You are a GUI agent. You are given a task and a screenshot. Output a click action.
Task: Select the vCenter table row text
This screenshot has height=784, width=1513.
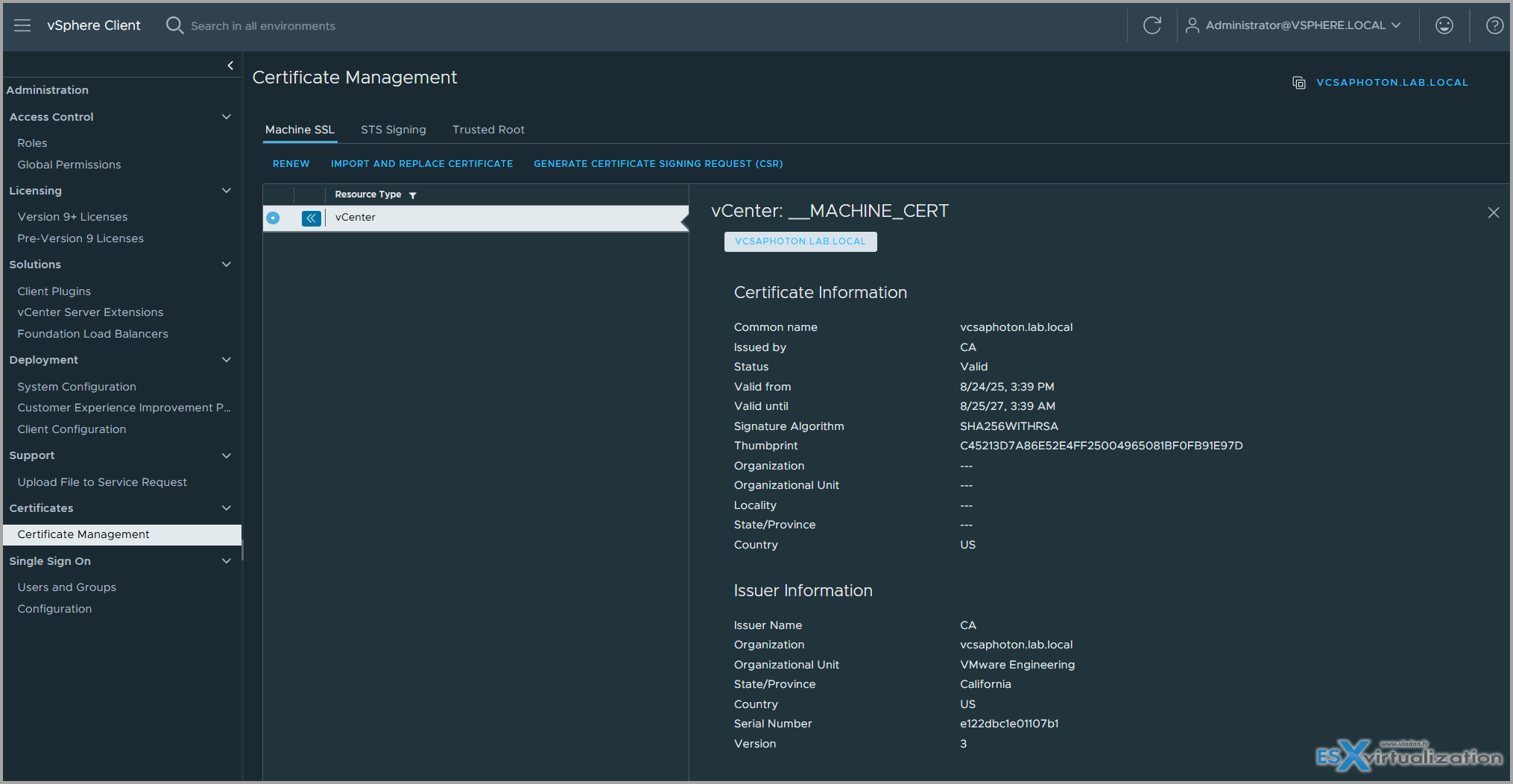pyautogui.click(x=355, y=218)
